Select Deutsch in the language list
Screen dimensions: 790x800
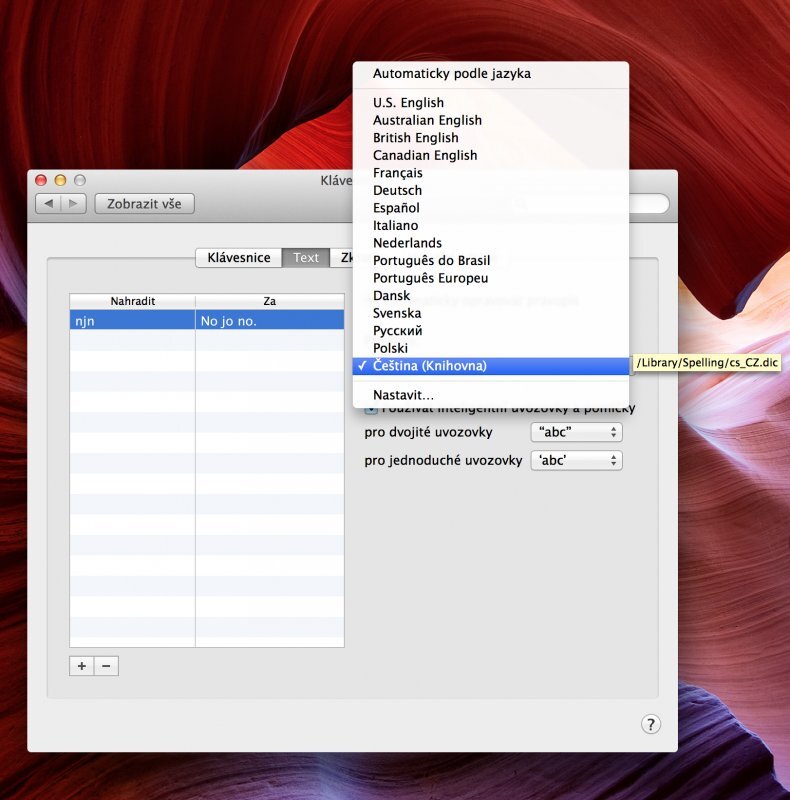pyautogui.click(x=397, y=190)
